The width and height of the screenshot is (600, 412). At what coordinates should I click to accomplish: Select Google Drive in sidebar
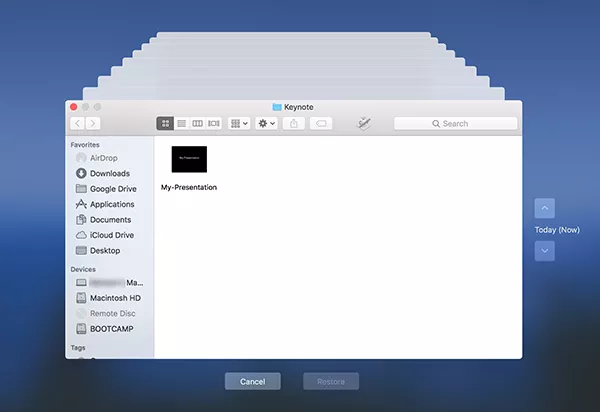point(111,189)
